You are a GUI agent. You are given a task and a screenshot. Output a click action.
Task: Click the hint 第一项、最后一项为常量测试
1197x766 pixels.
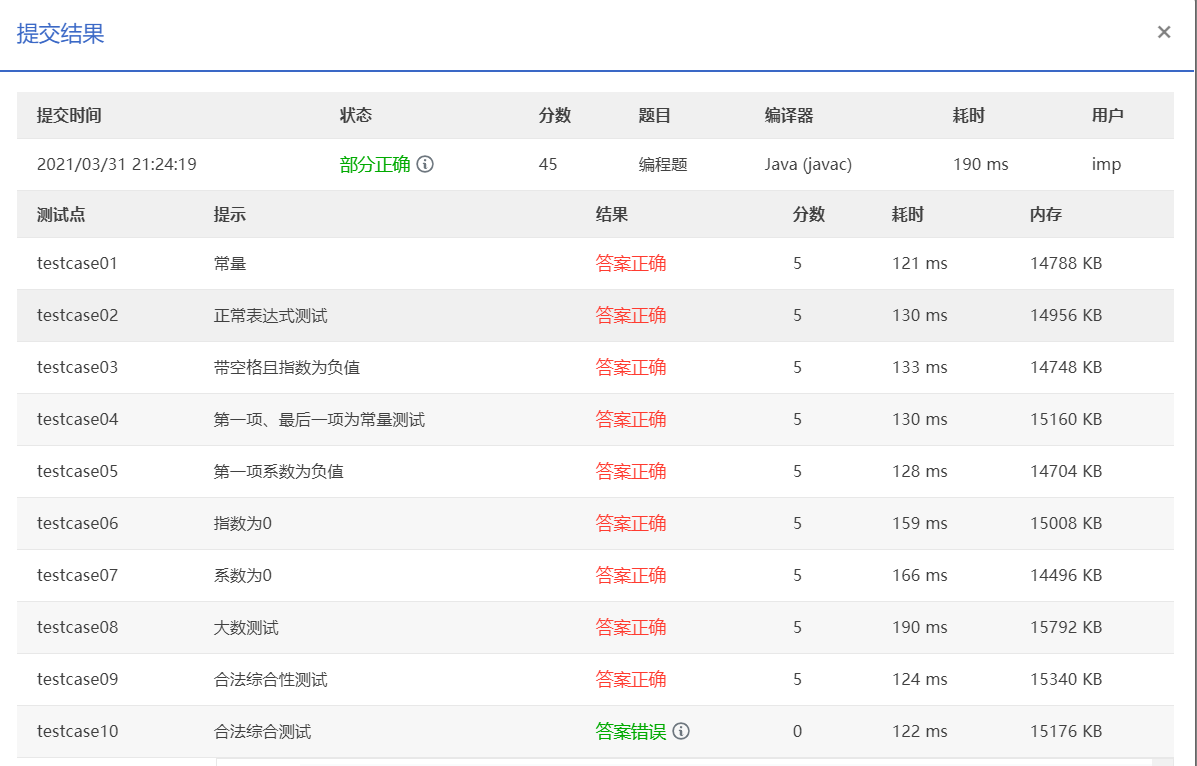[x=319, y=419]
